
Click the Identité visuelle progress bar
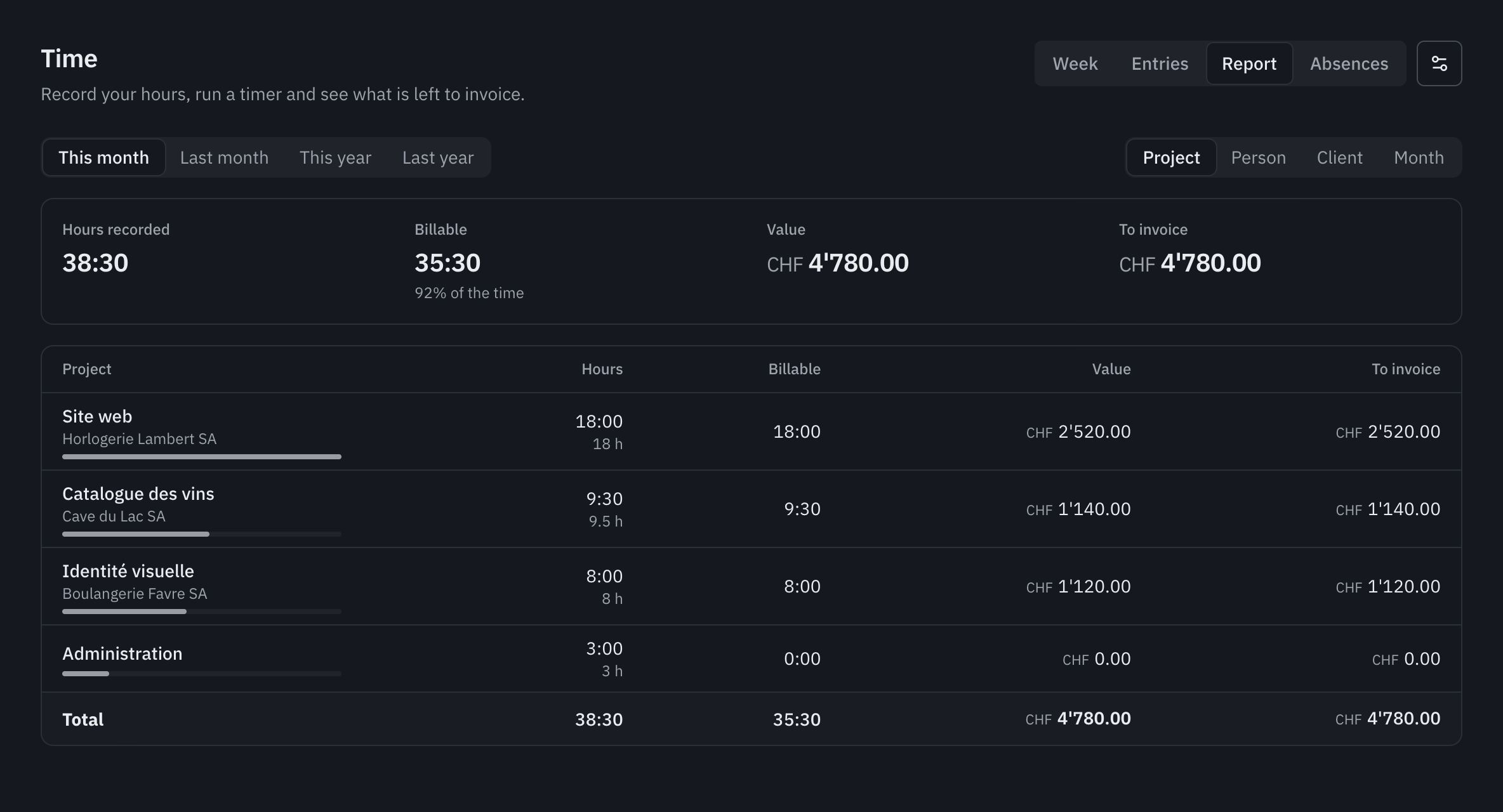[202, 612]
